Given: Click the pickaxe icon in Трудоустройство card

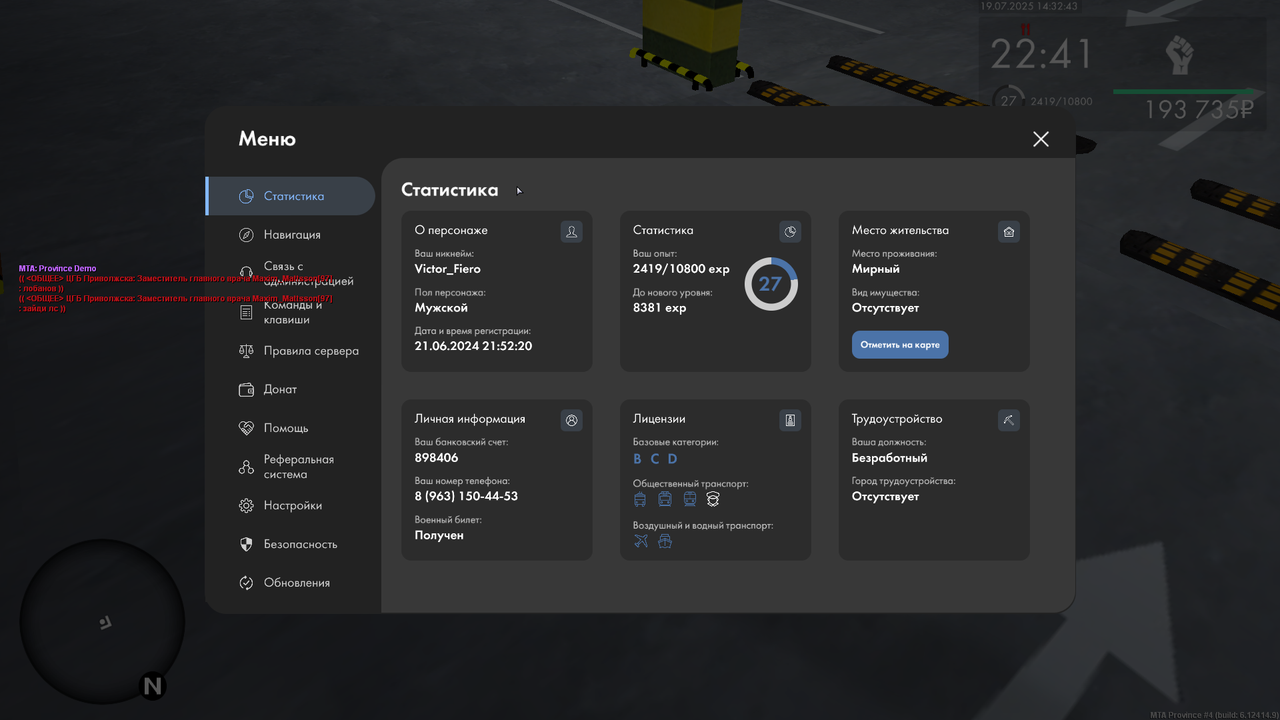Looking at the screenshot, I should click(x=1009, y=420).
